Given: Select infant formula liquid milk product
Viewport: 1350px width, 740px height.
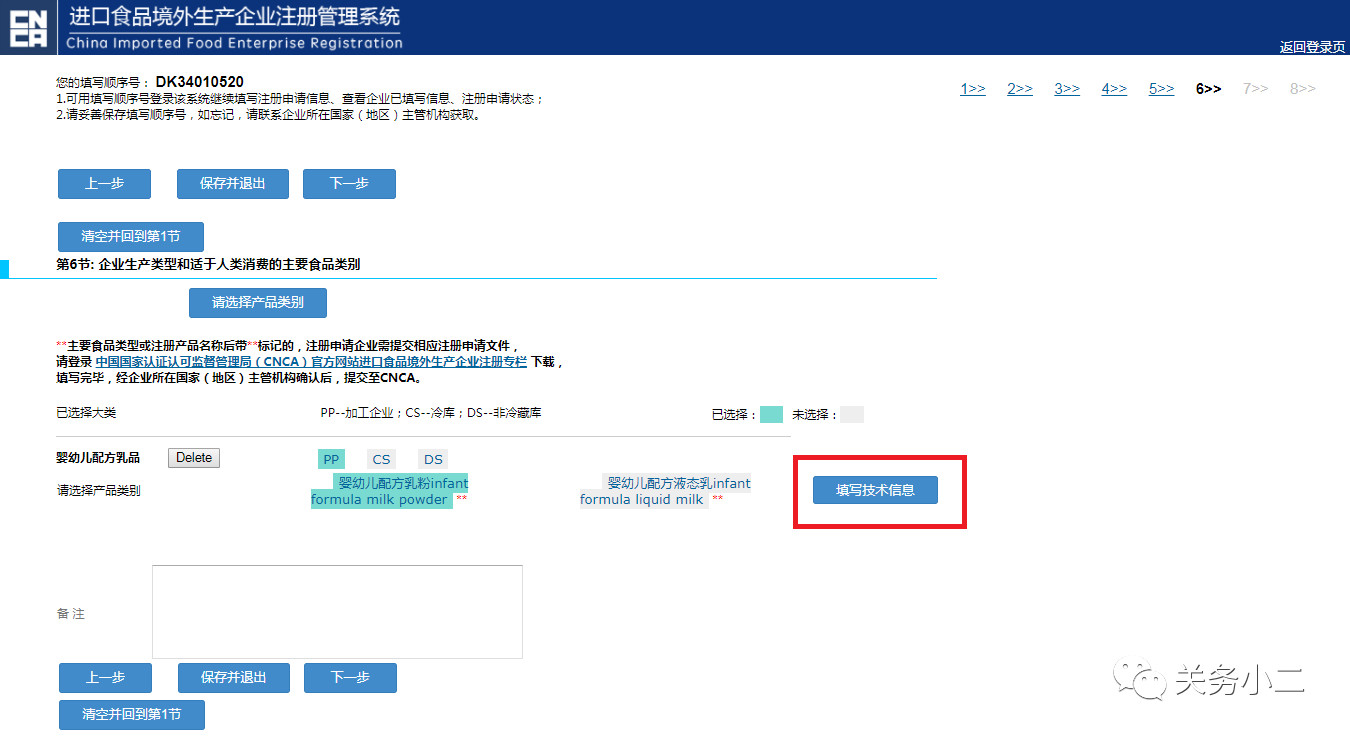Looking at the screenshot, I should 664,492.
